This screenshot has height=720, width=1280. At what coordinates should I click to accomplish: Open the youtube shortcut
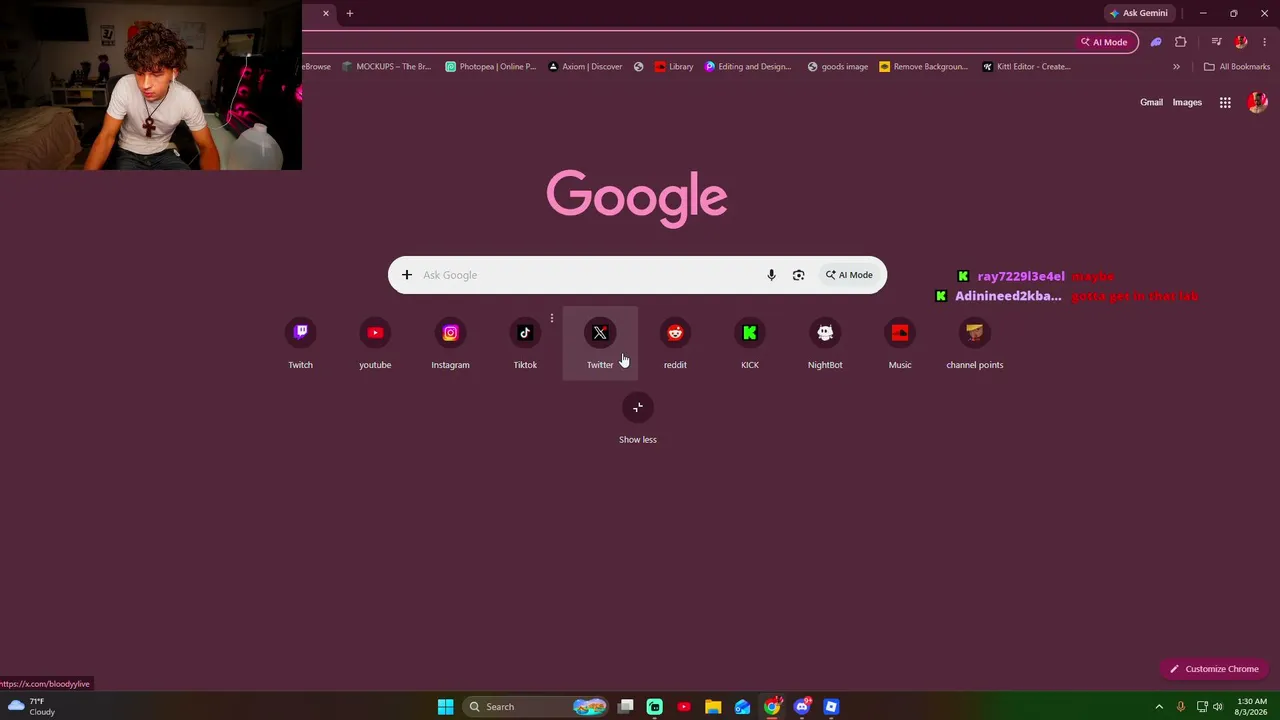tap(375, 344)
